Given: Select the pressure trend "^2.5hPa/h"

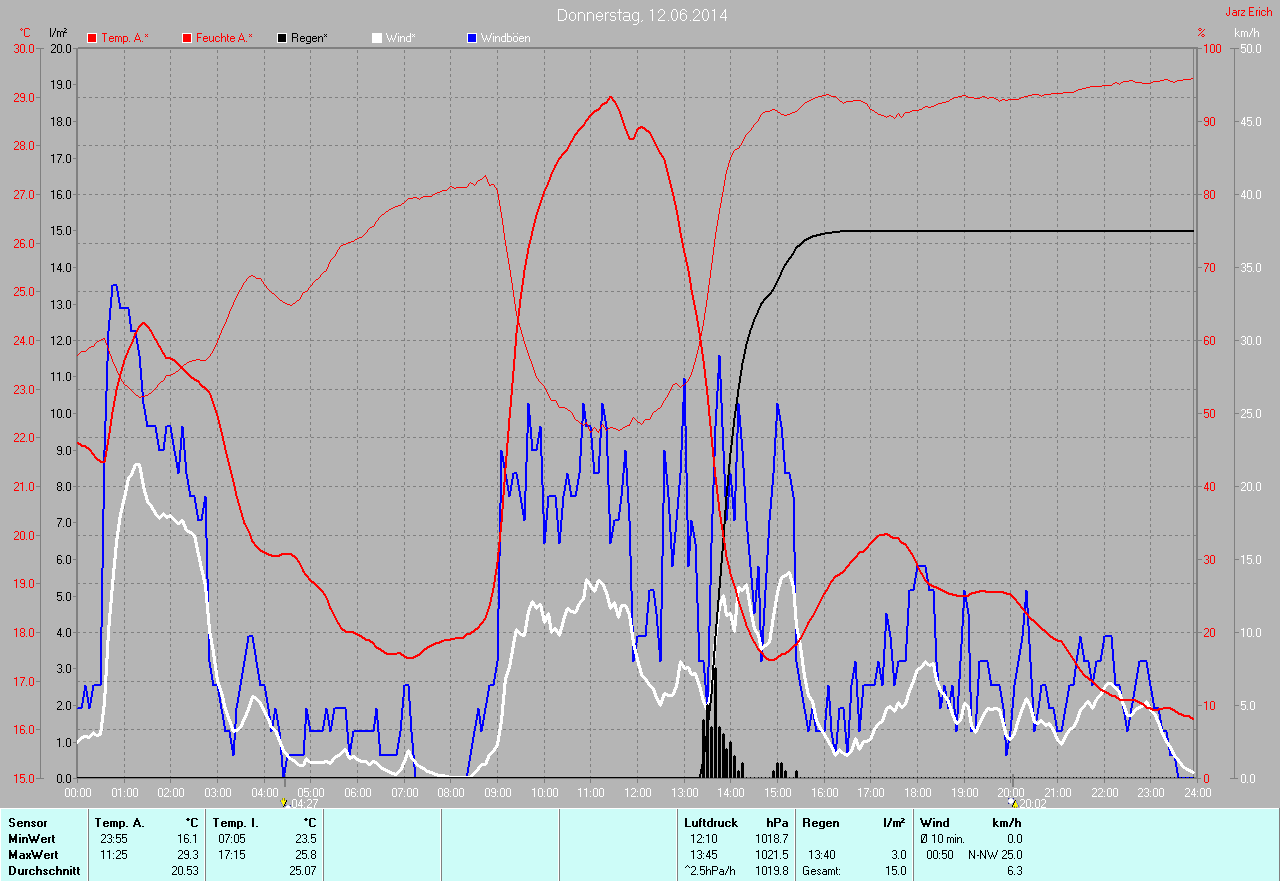Looking at the screenshot, I should (x=712, y=871).
